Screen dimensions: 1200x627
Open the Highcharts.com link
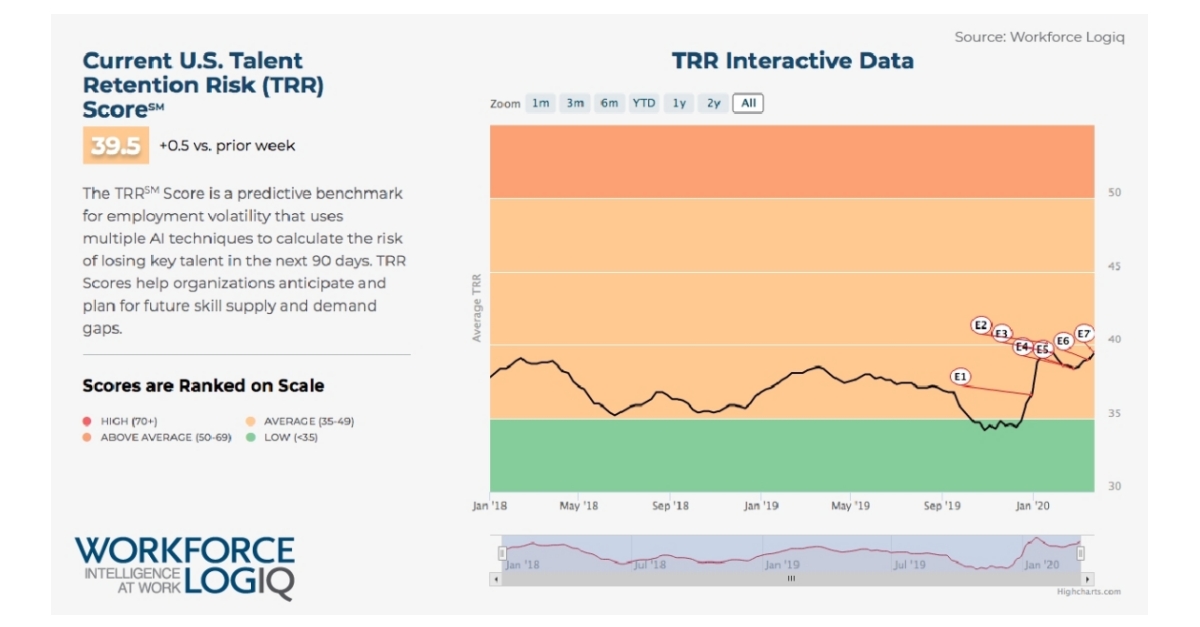click(x=1089, y=591)
